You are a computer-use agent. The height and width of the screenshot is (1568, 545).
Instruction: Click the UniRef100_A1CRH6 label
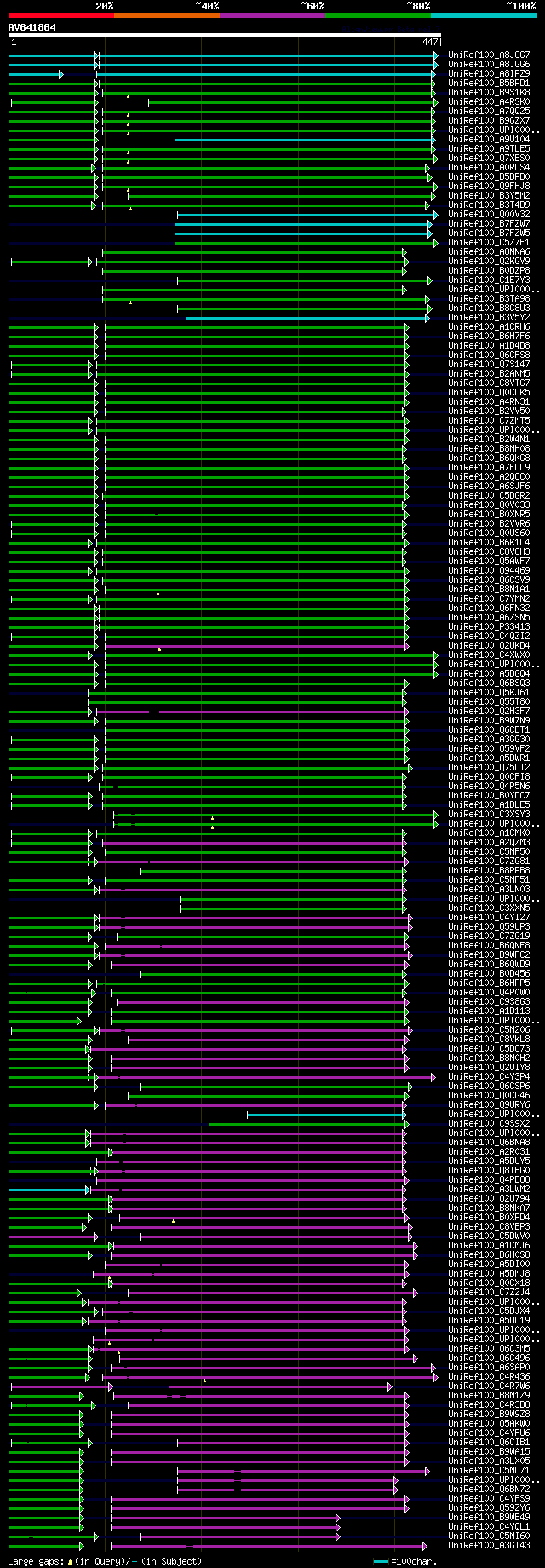(489, 327)
